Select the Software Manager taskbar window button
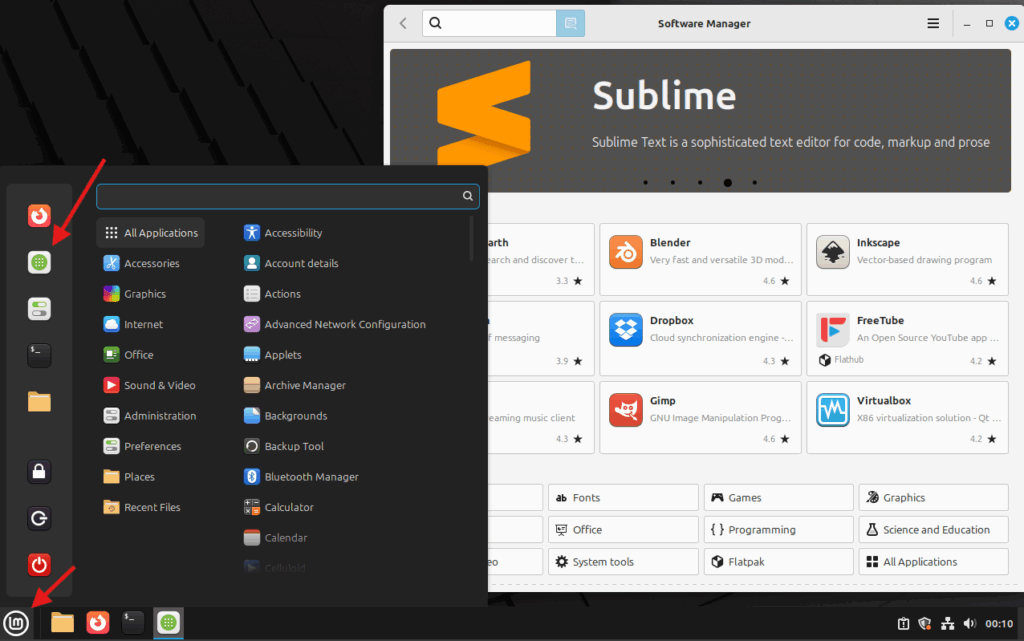Viewport: 1024px width, 641px height. click(x=168, y=623)
